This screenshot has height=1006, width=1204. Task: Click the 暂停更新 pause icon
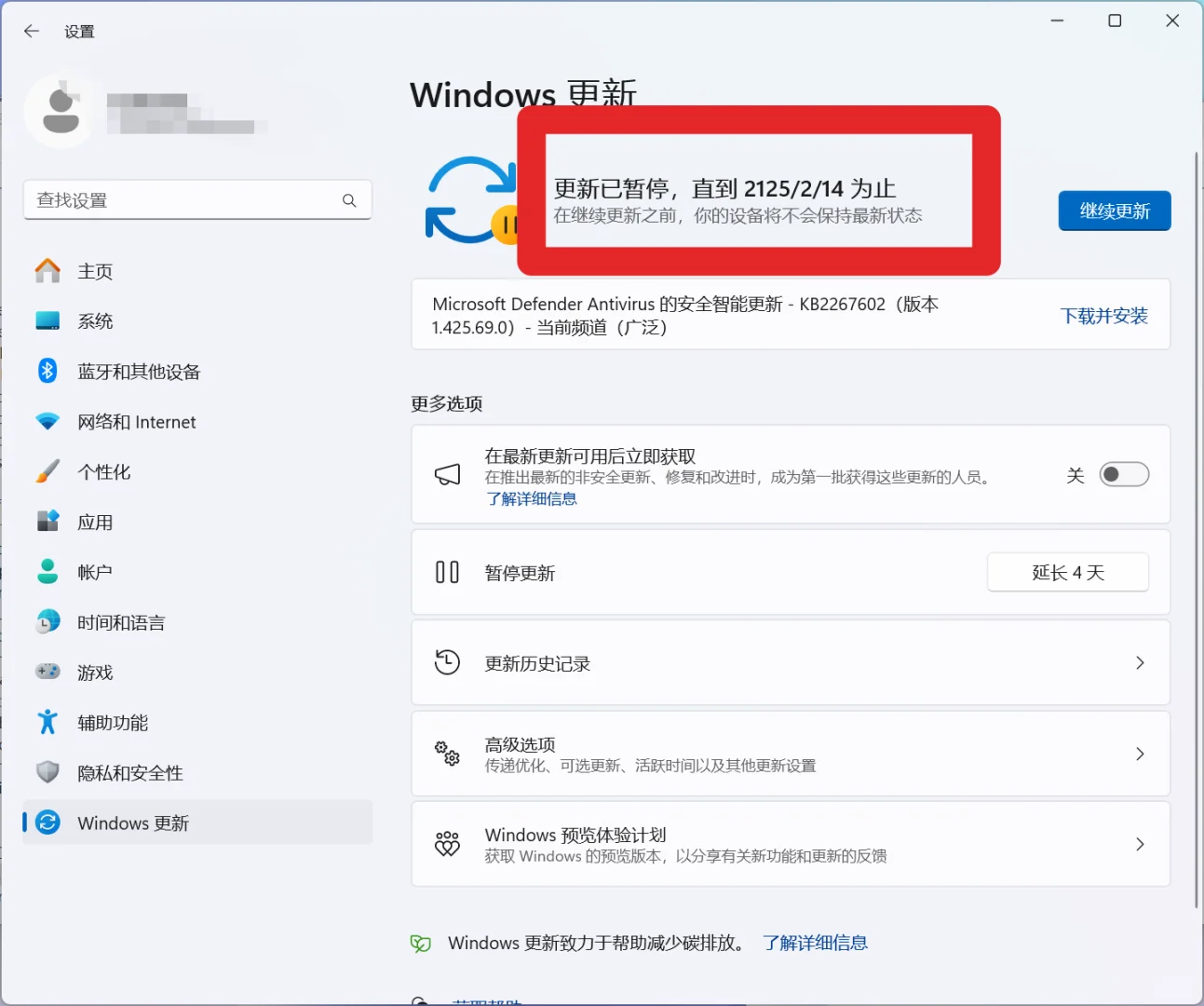click(448, 572)
